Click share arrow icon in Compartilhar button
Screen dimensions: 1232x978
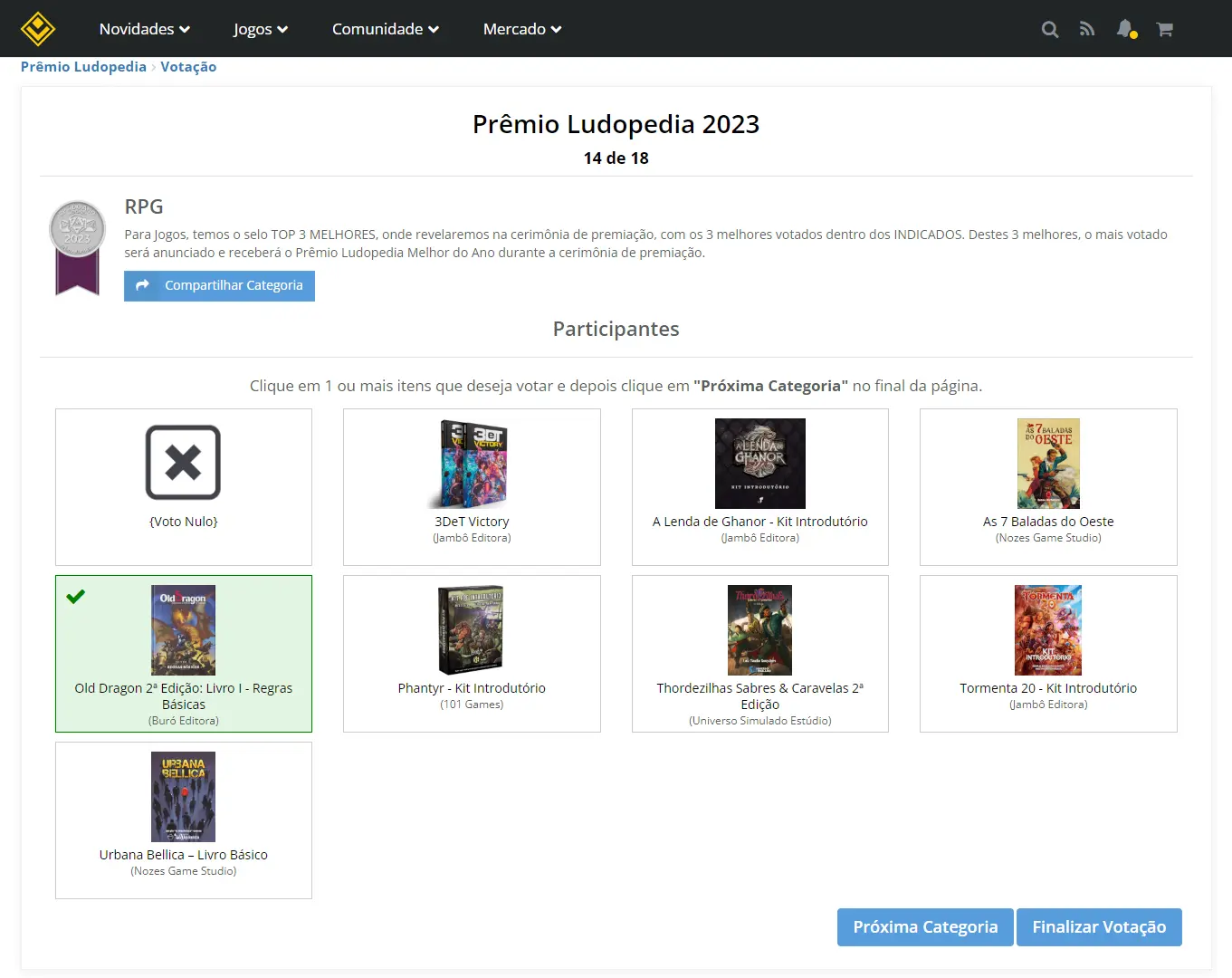[142, 285]
